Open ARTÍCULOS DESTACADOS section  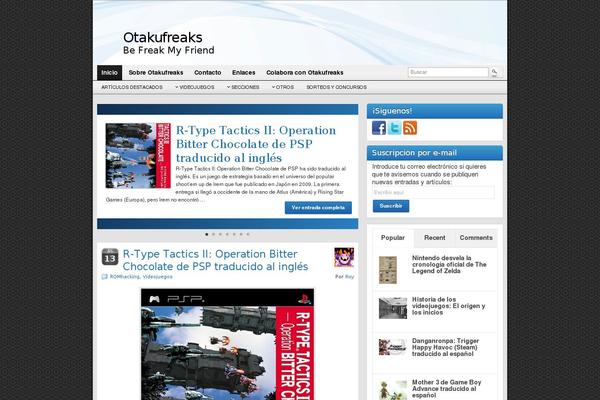[x=132, y=87]
